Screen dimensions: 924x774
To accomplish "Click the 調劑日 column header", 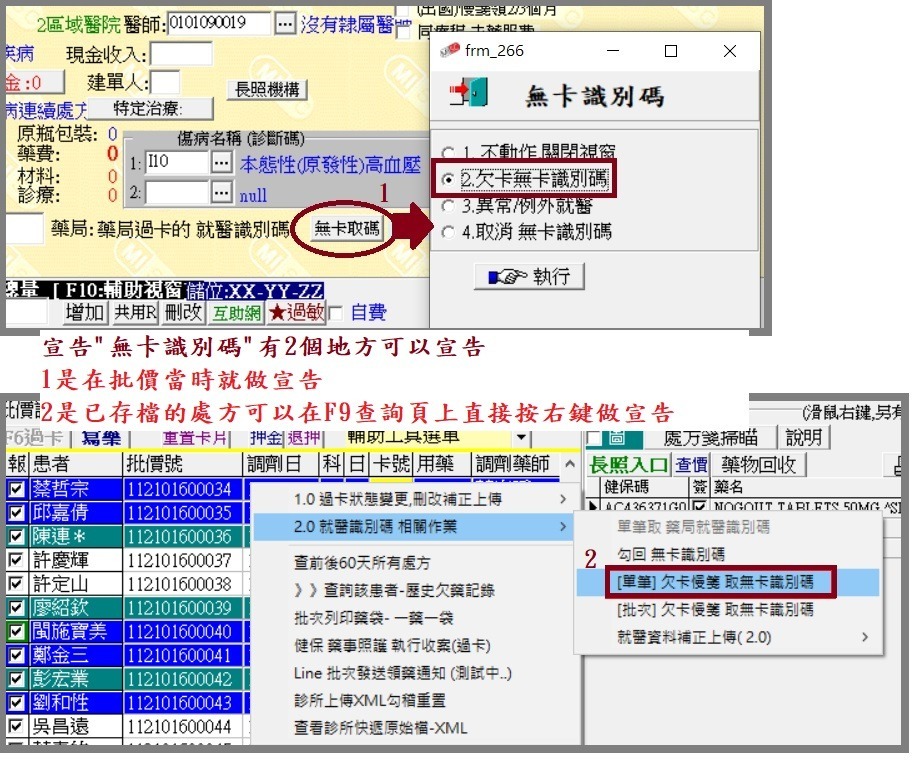I will click(280, 464).
